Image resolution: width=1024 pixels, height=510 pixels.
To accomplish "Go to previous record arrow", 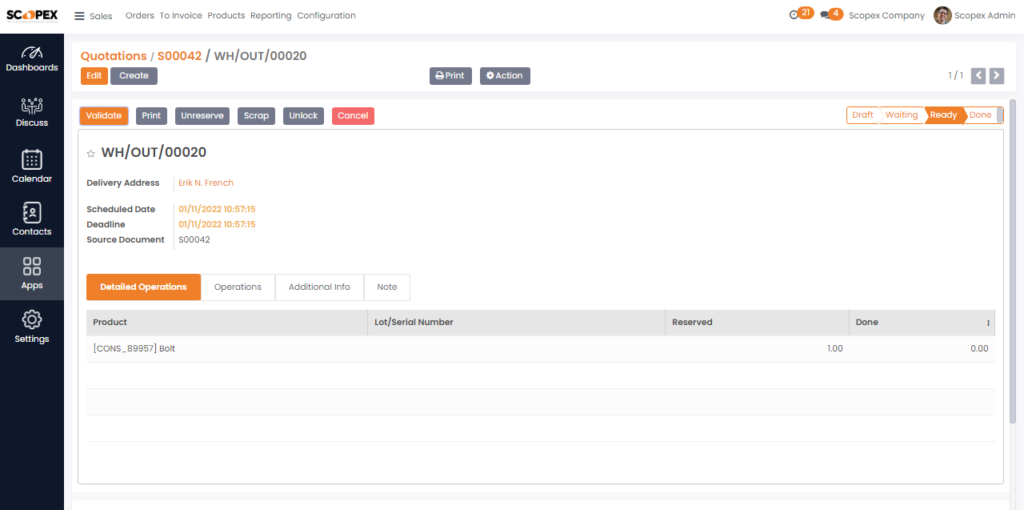I will pyautogui.click(x=978, y=76).
